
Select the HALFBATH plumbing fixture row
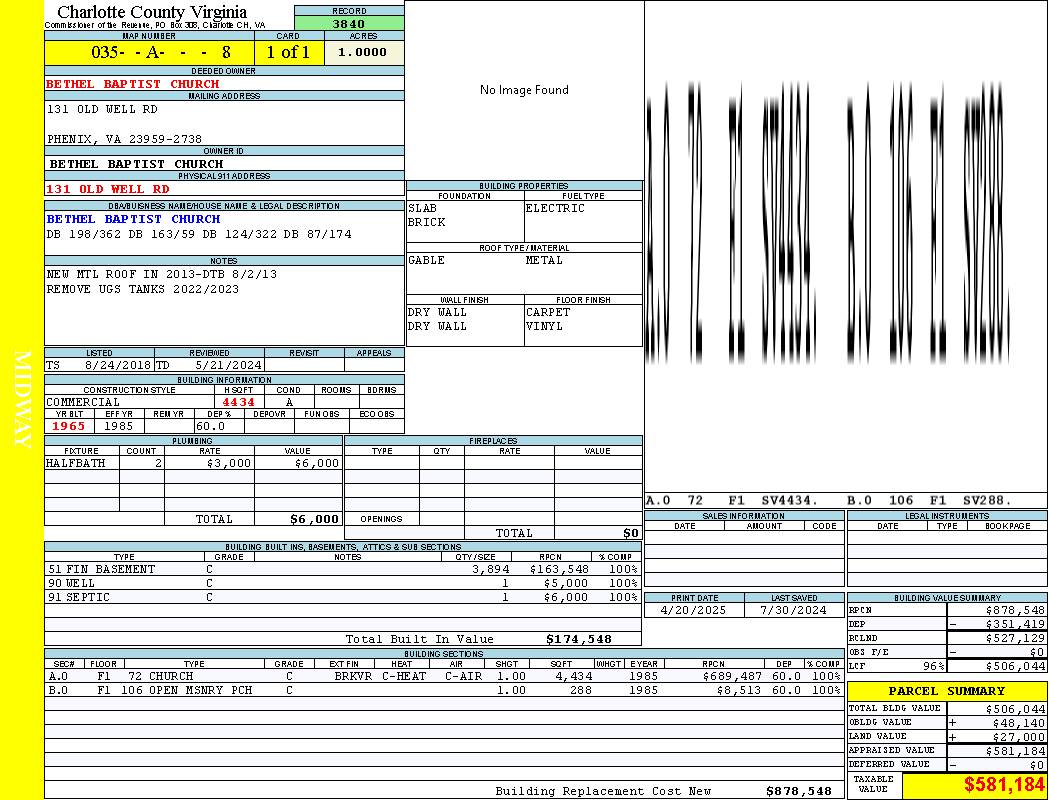tap(193, 464)
